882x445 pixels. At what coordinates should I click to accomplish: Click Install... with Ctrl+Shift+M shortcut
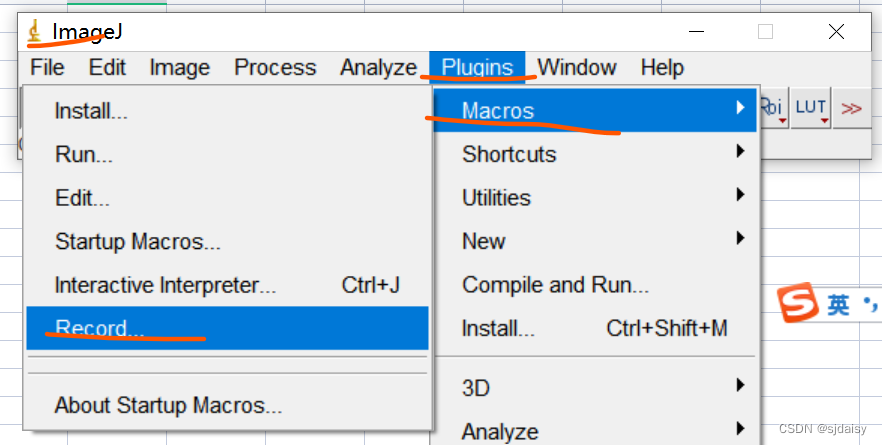tap(597, 328)
